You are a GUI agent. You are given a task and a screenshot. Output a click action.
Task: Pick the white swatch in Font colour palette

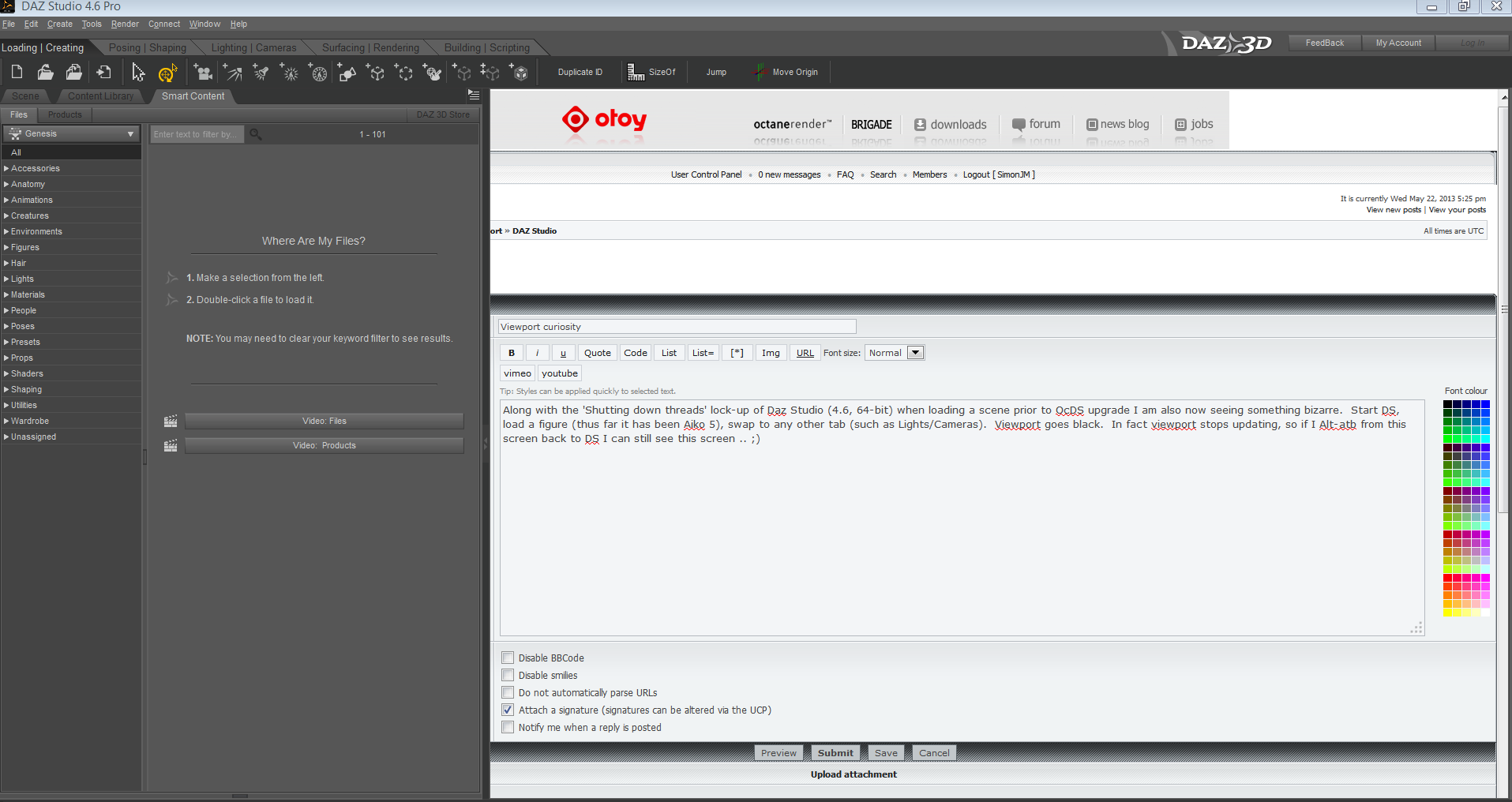[1485, 613]
